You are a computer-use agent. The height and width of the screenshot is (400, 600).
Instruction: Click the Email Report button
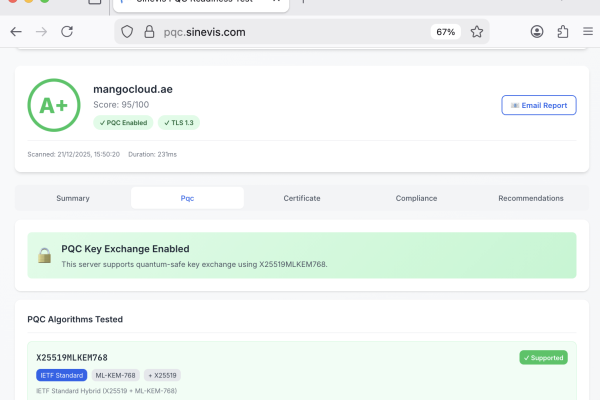click(539, 105)
